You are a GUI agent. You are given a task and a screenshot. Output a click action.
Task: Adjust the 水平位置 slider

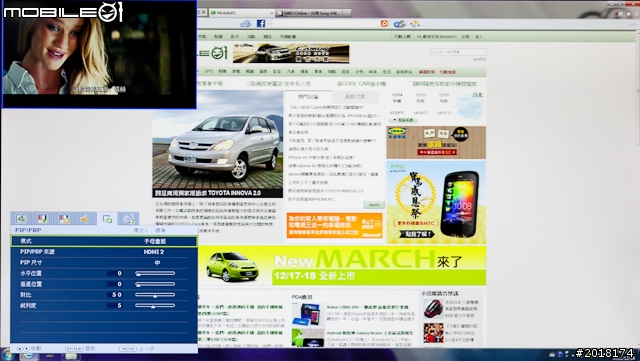[x=155, y=273]
